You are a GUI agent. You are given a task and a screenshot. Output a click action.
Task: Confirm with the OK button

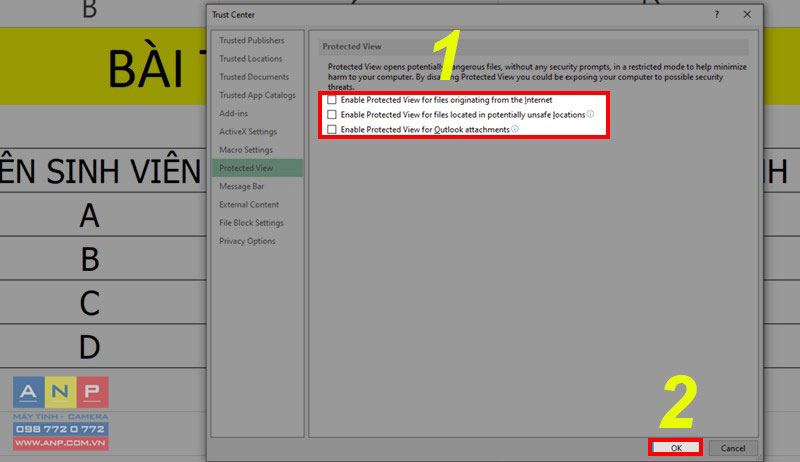click(x=676, y=448)
